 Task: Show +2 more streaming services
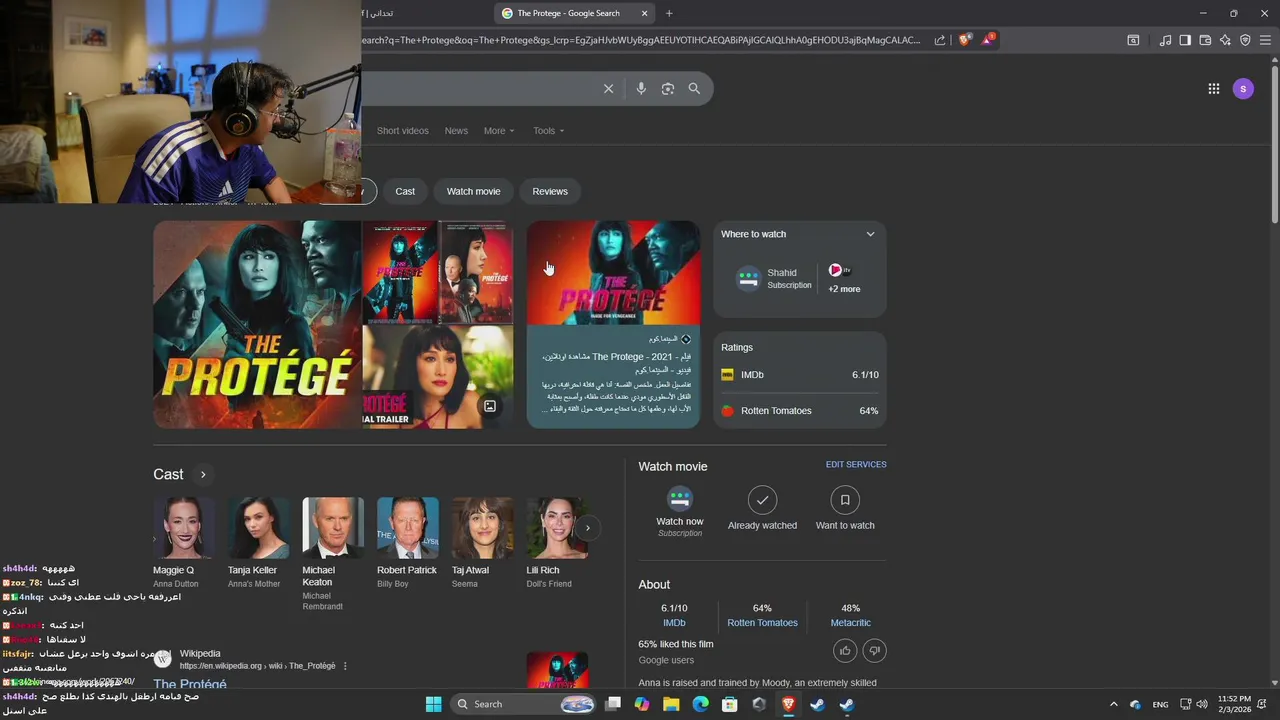(844, 279)
